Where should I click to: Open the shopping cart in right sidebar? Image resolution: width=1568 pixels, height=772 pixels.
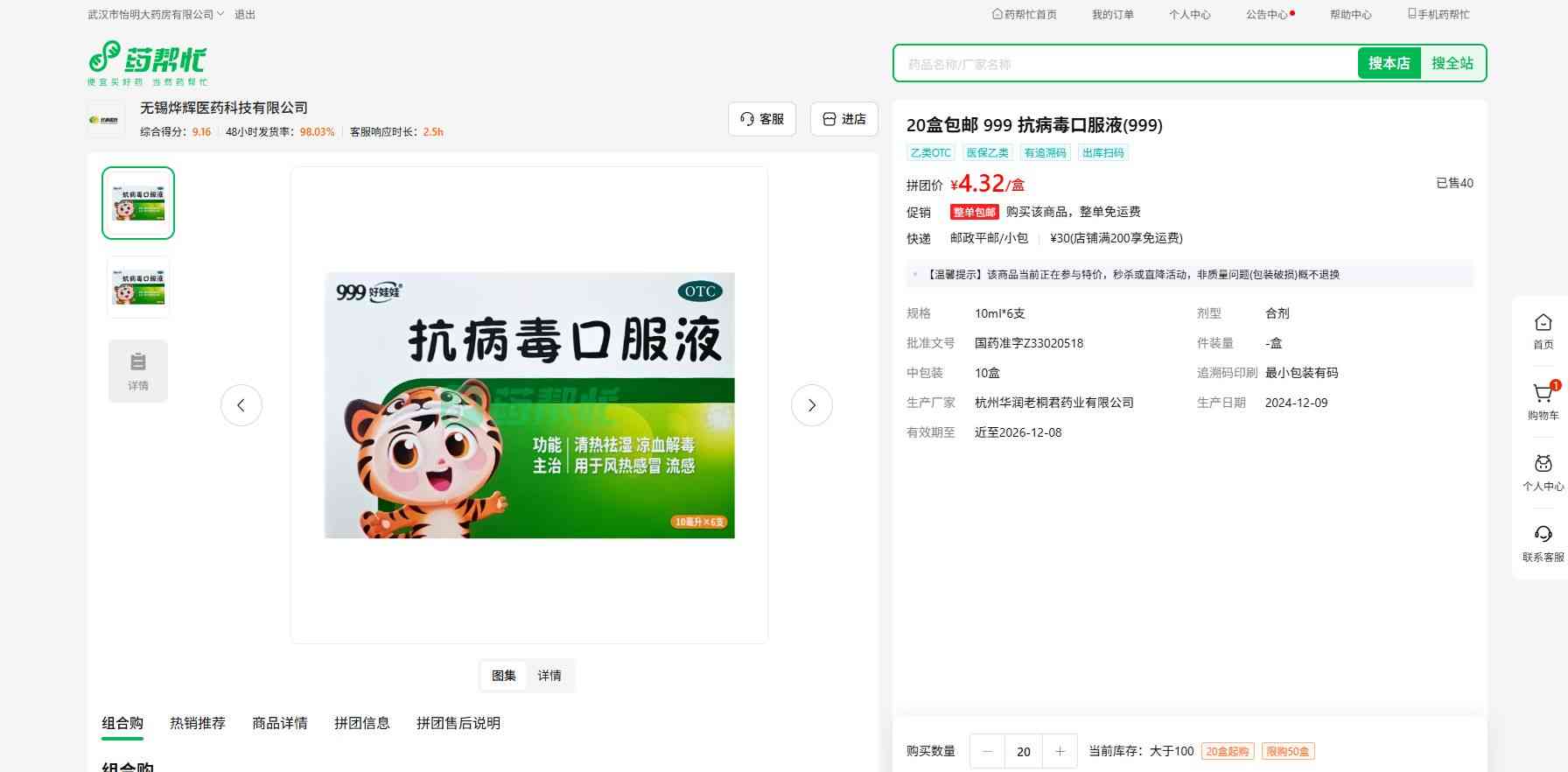pyautogui.click(x=1543, y=395)
